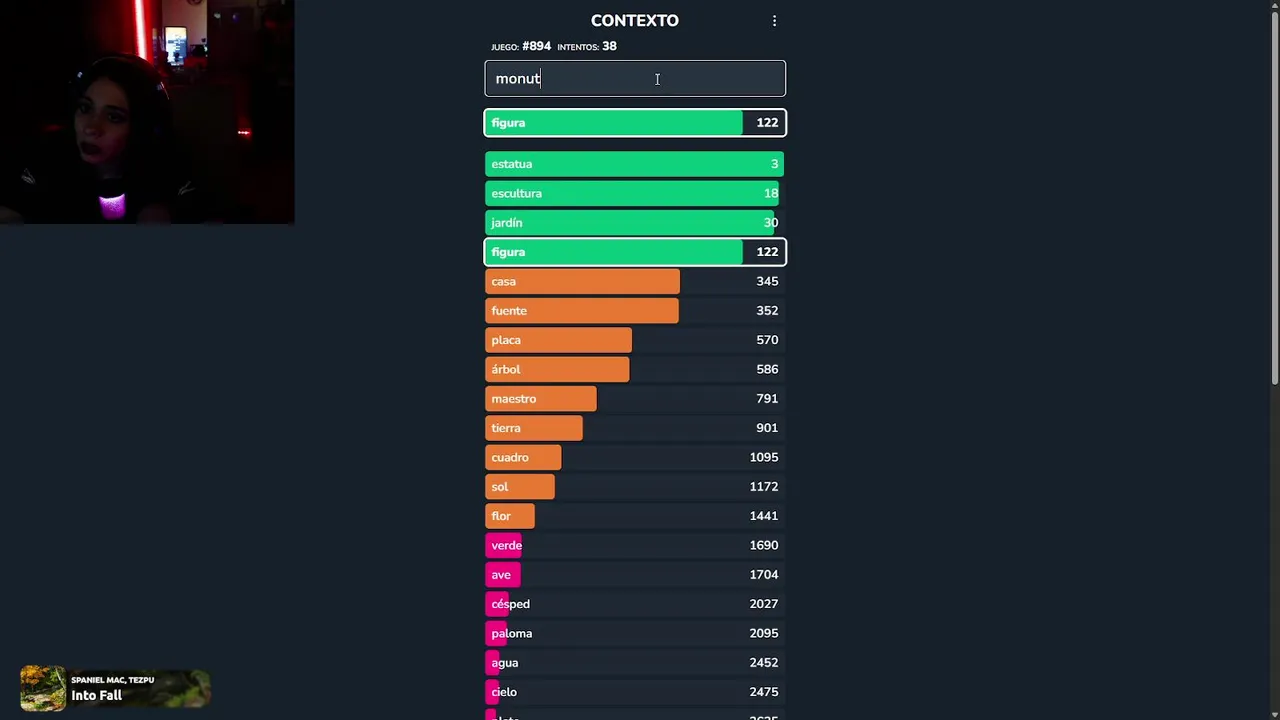Click the 'Into Fall' album art thumbnail
This screenshot has width=1280, height=720.
[x=43, y=688]
